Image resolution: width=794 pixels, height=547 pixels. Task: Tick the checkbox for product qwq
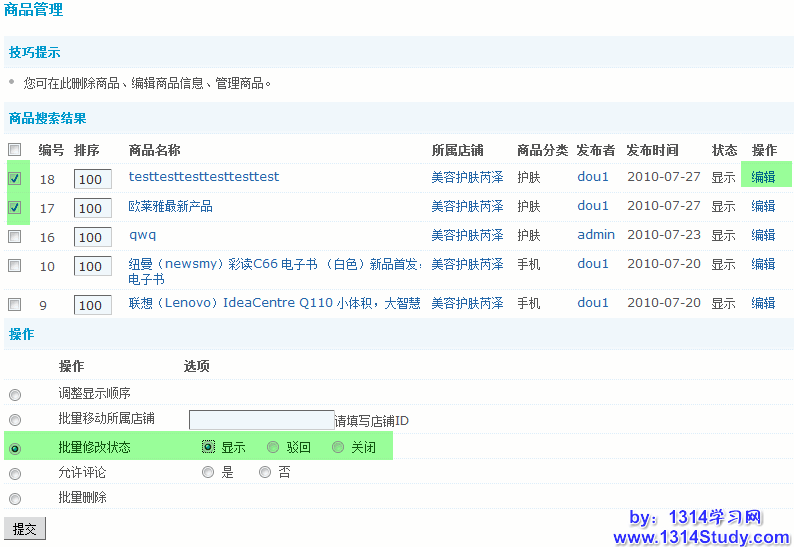pos(14,237)
